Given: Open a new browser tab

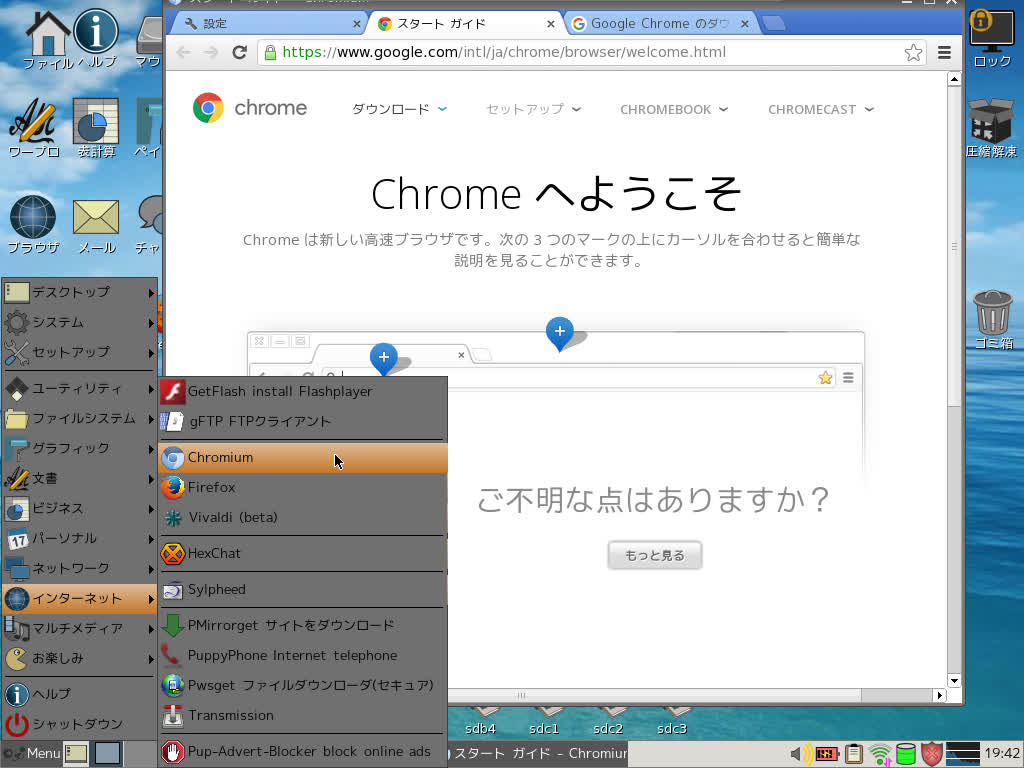Looking at the screenshot, I should click(x=774, y=24).
